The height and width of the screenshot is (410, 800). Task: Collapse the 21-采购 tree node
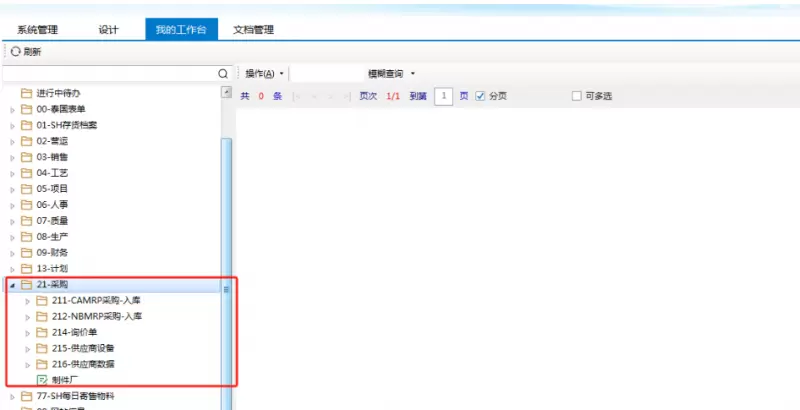[x=12, y=285]
